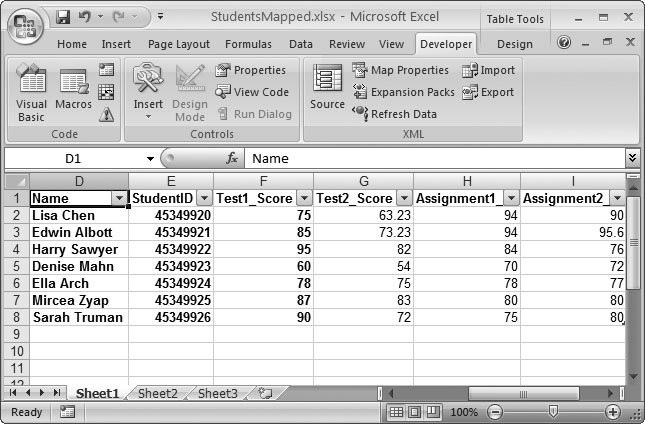The image size is (645, 424).
Task: Click into the formula bar
Action: (x=430, y=158)
